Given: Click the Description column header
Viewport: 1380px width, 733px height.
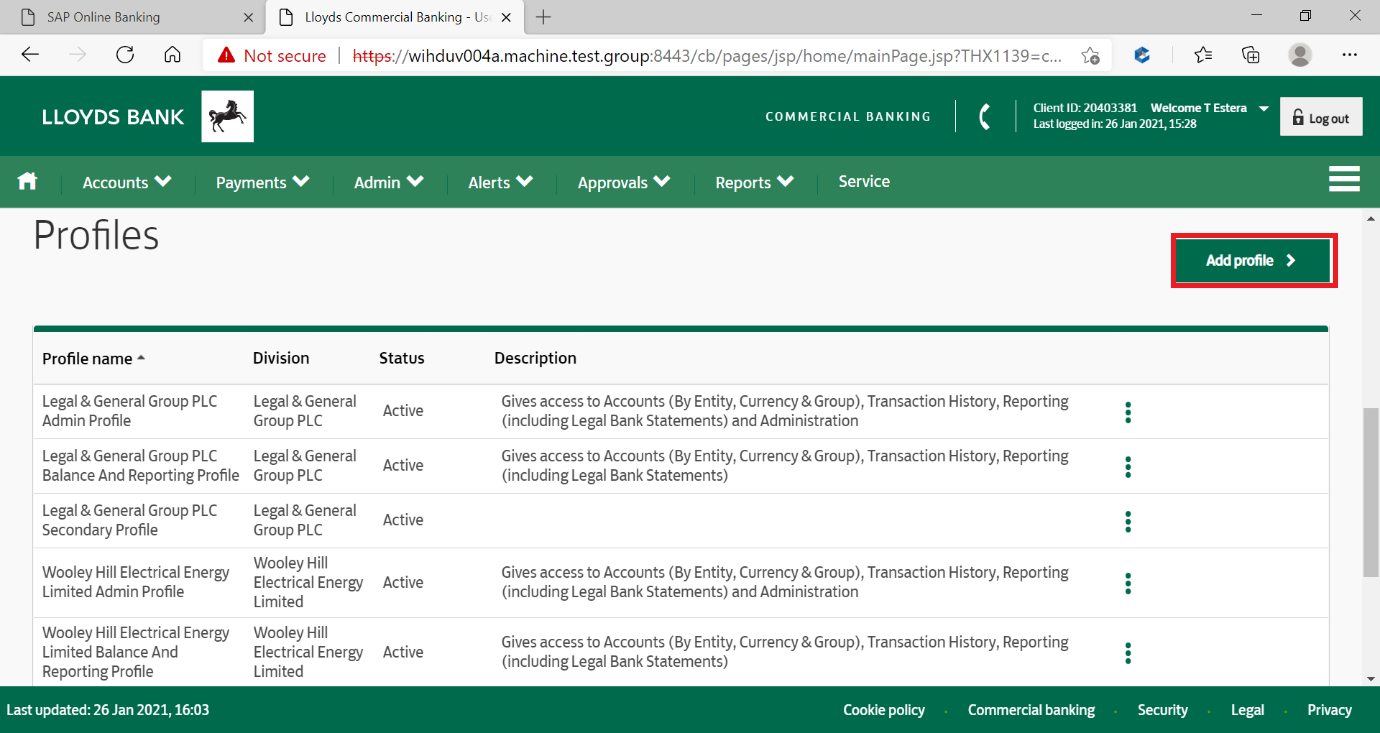Looking at the screenshot, I should click(535, 358).
